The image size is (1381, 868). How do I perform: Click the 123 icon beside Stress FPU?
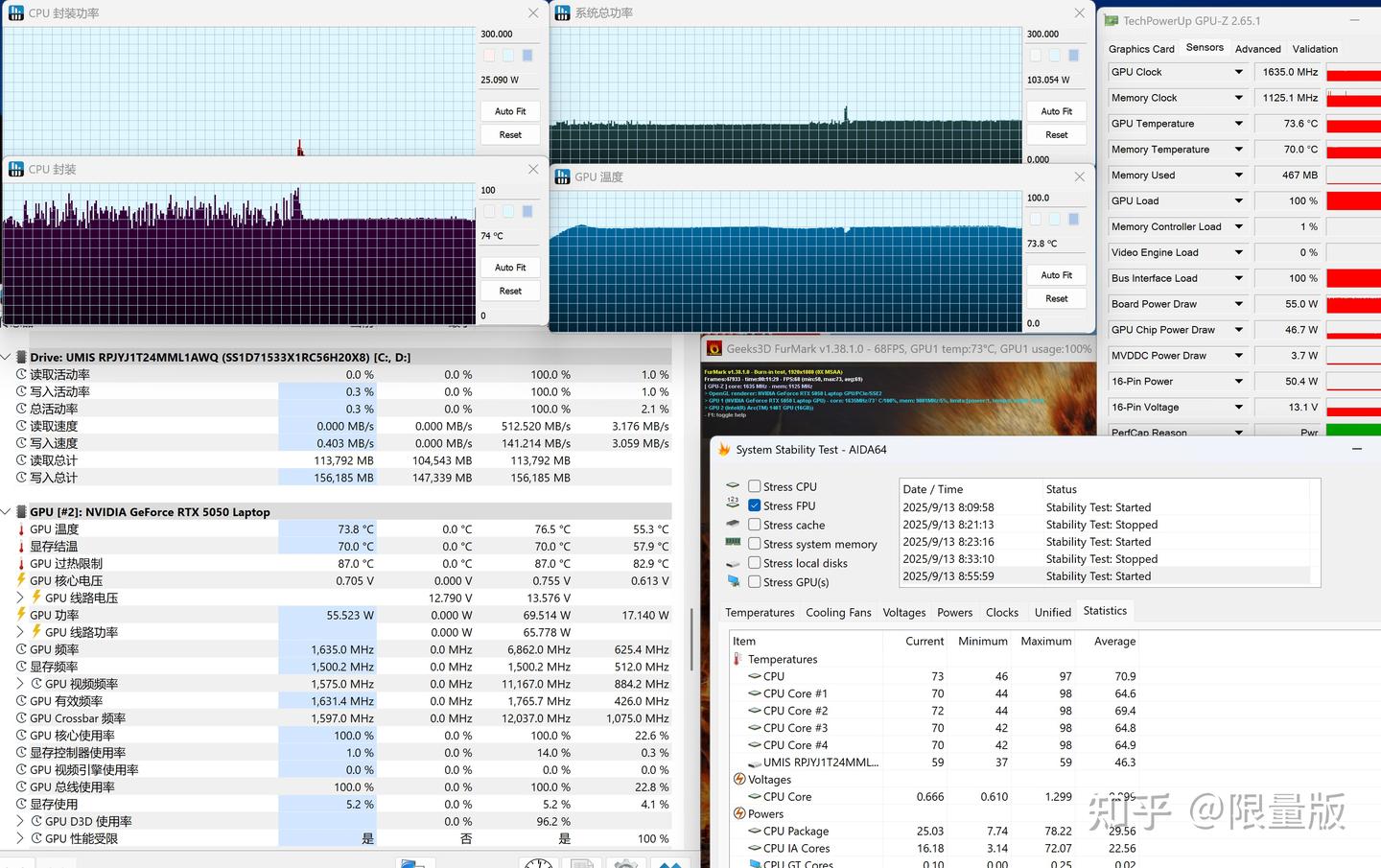(x=733, y=505)
